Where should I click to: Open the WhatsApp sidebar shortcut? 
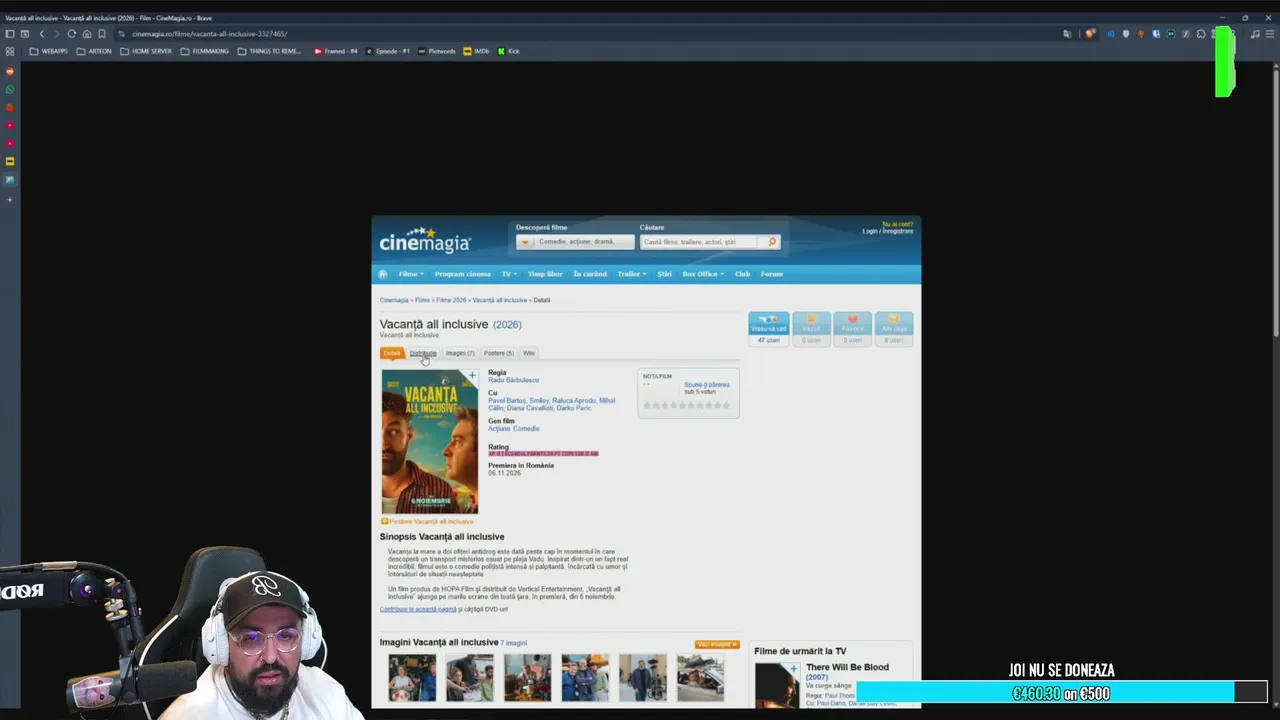(10, 90)
